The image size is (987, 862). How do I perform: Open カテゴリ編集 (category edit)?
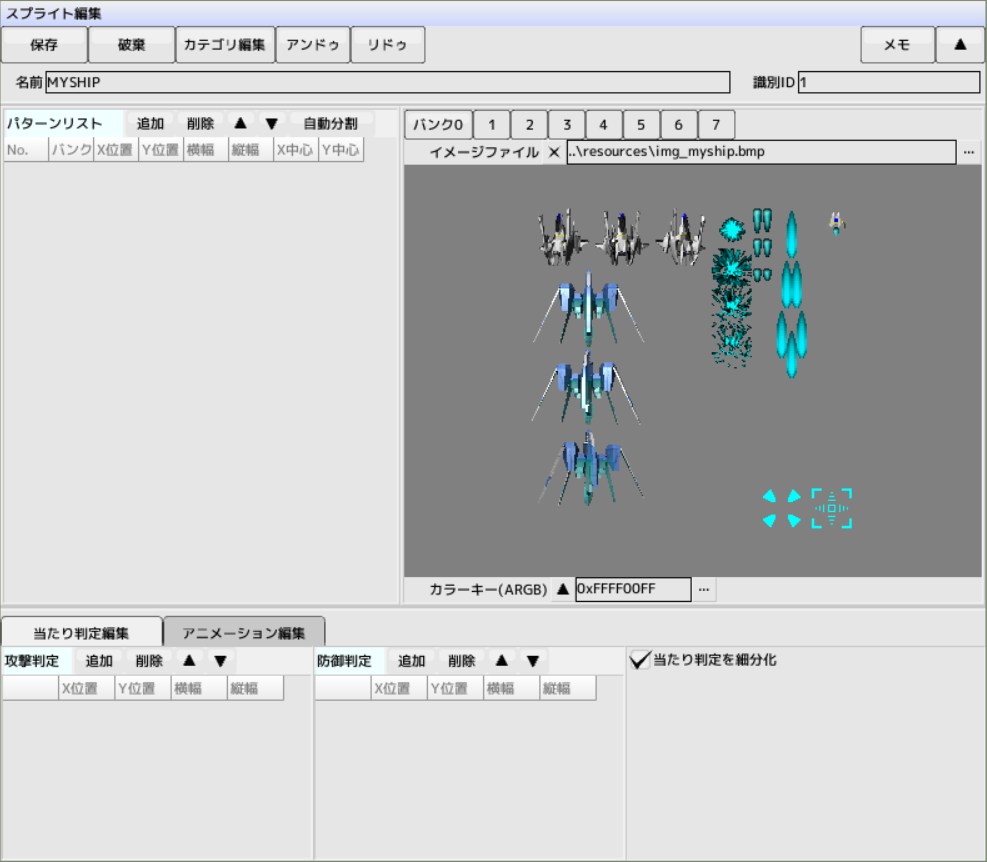click(x=224, y=45)
